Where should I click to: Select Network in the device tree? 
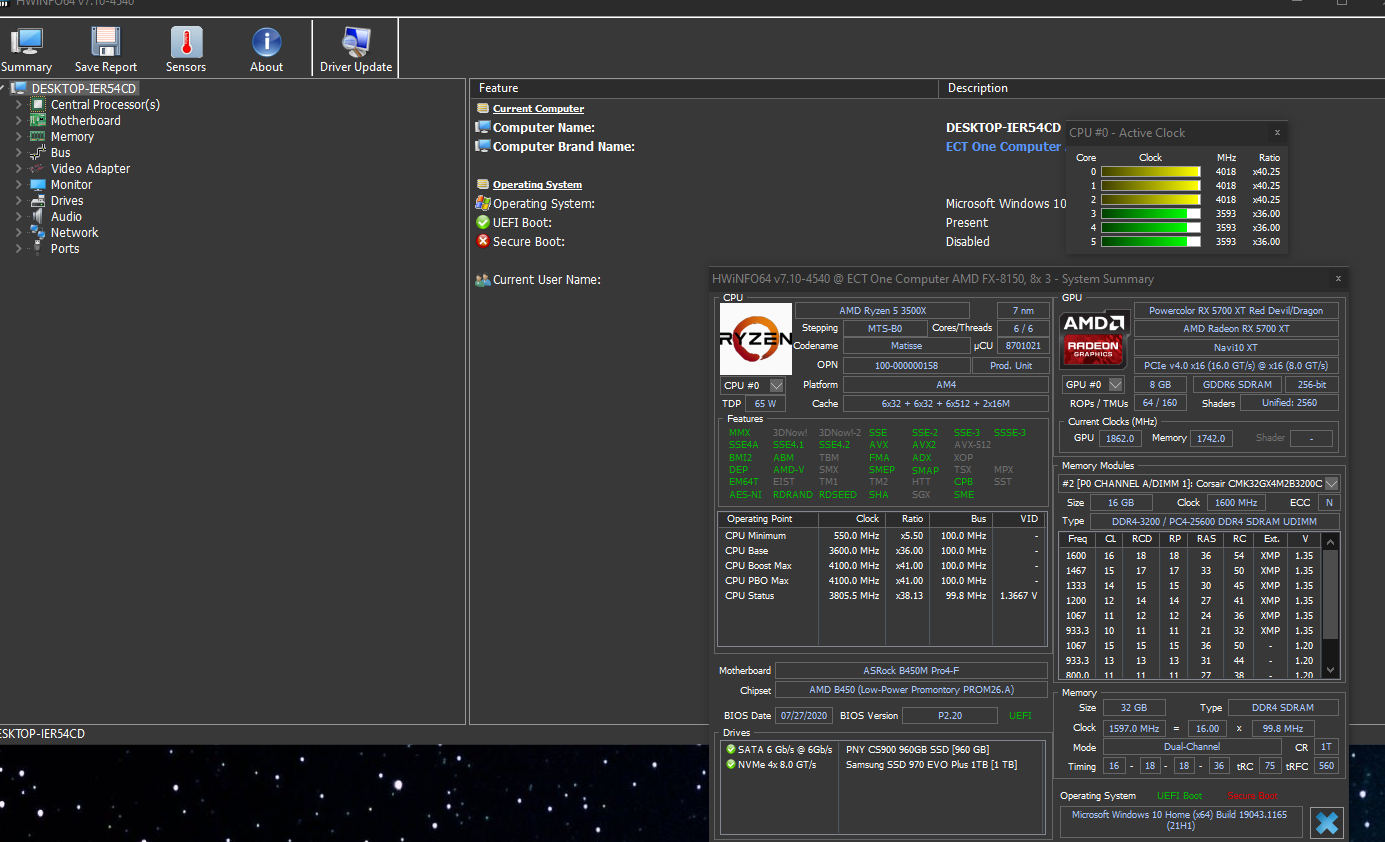(74, 232)
